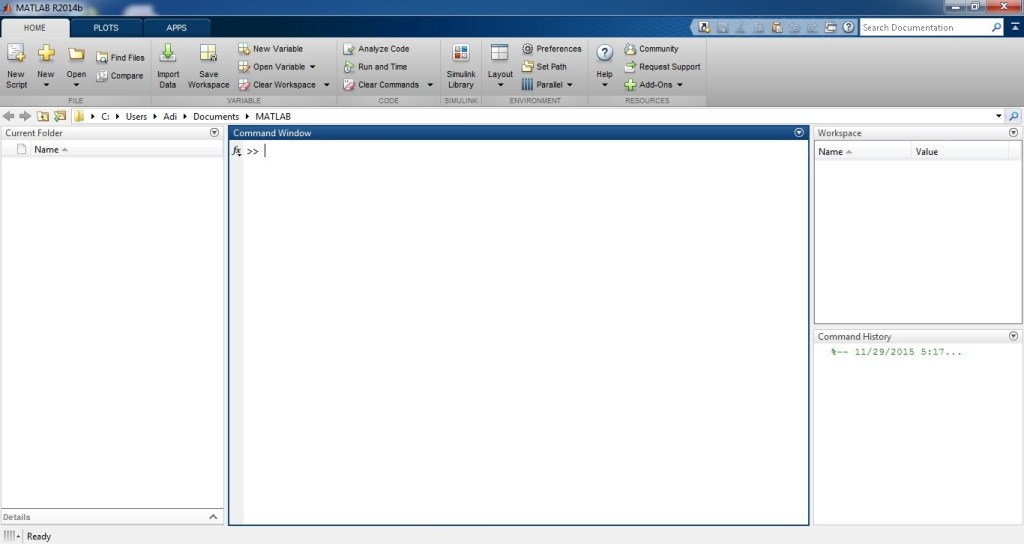
Task: Open the Compare files tool
Action: (102, 76)
